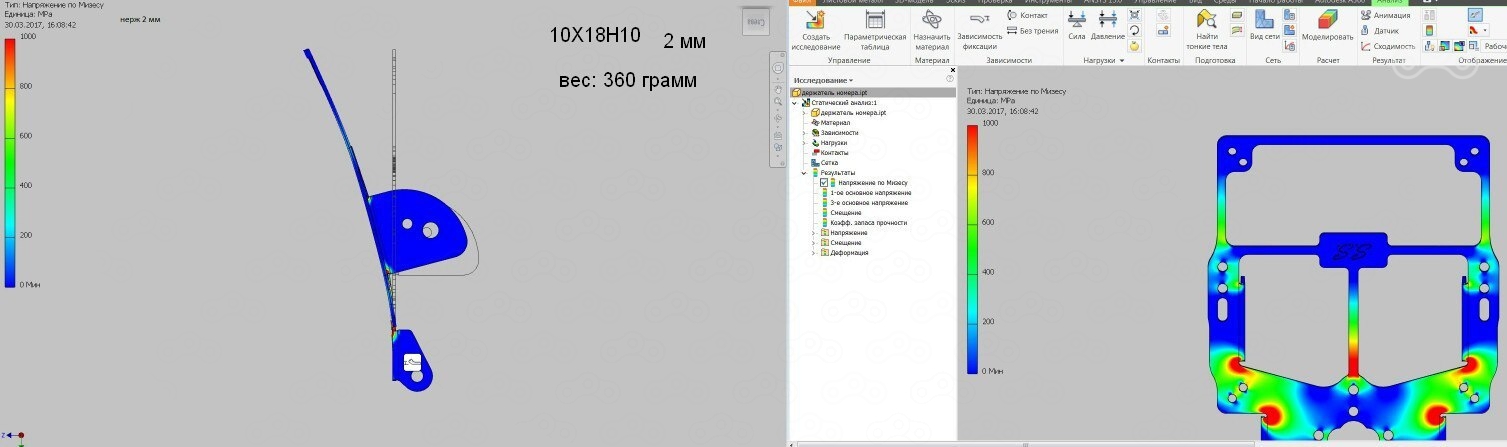This screenshot has width=1507, height=447.
Task: Select Коэфф. запаса прочности result item
Action: (x=868, y=223)
